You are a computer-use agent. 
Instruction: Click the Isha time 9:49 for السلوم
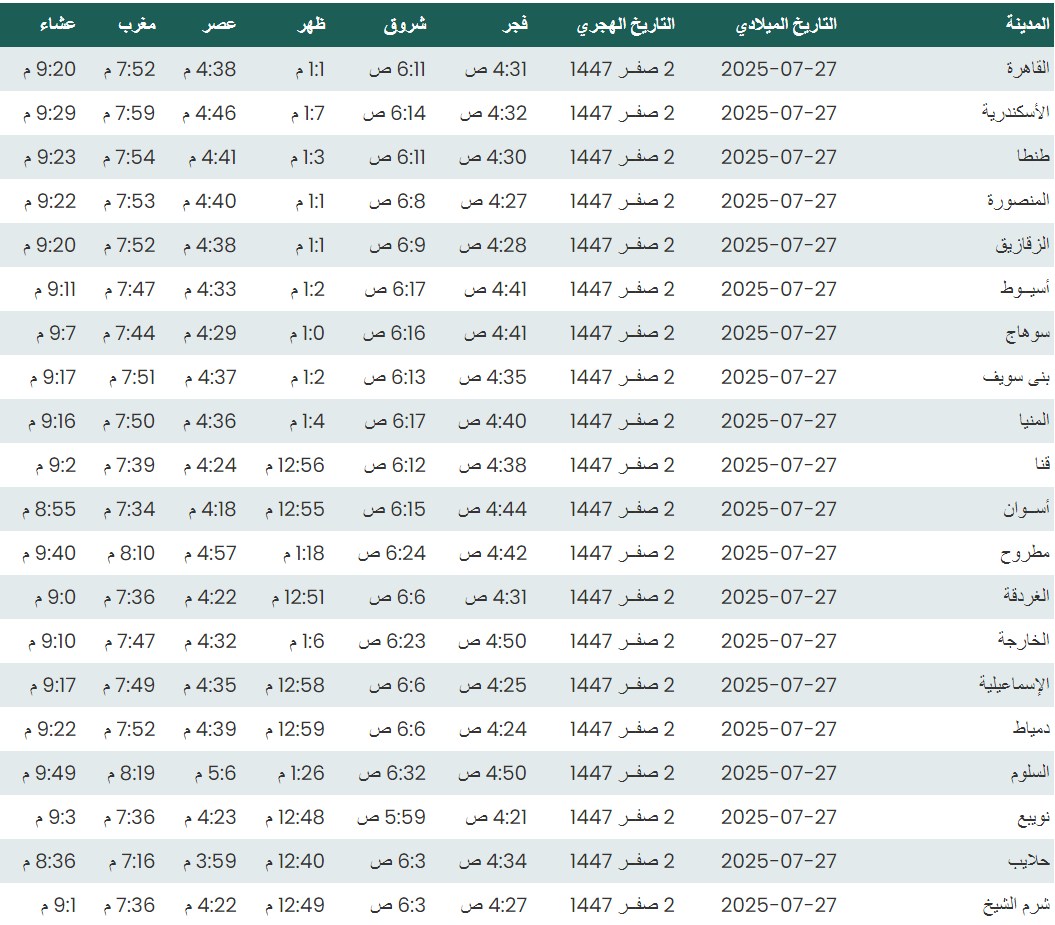48,773
